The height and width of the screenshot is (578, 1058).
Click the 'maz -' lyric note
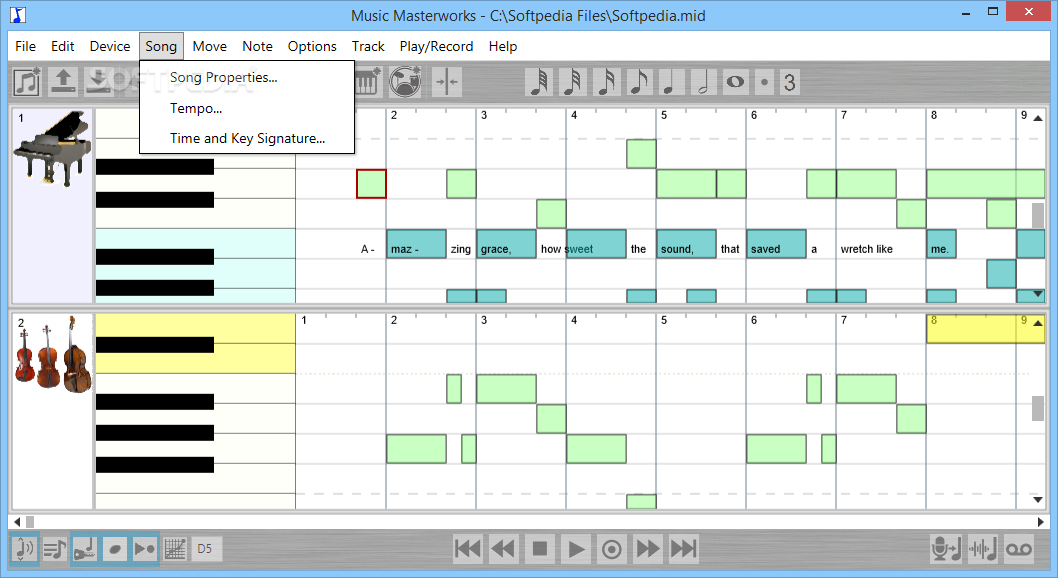[416, 243]
